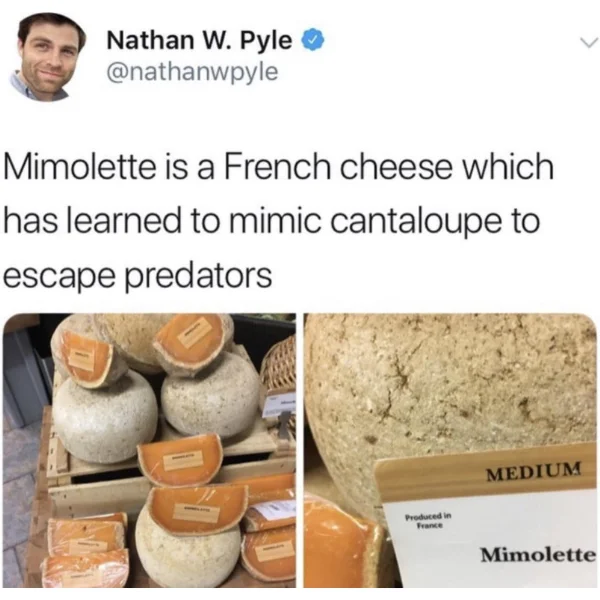Click the word cantaloupe in tweet text
This screenshot has height=600, width=600.
click(x=416, y=222)
